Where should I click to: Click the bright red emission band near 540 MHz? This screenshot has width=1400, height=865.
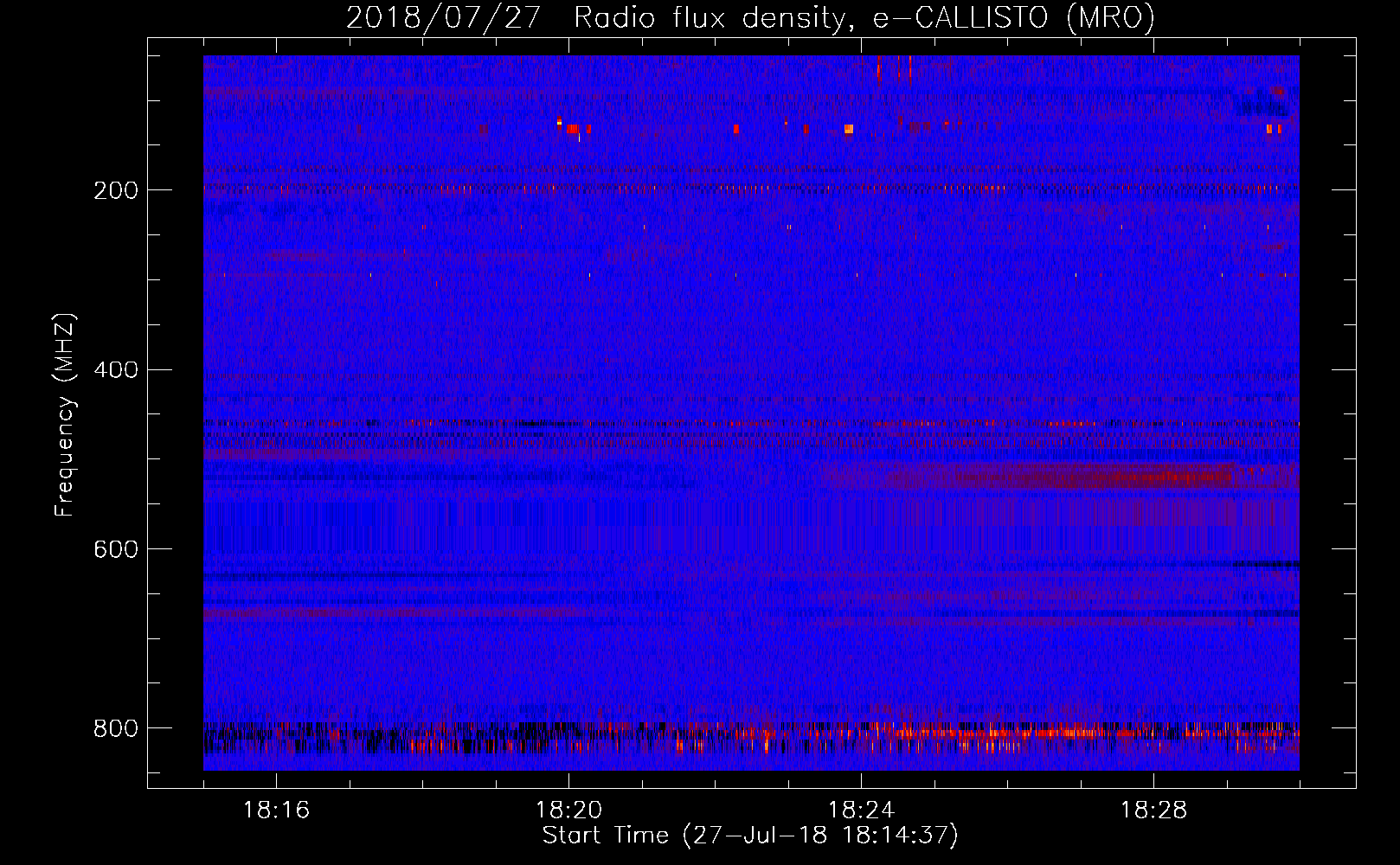pyautogui.click(x=1060, y=476)
